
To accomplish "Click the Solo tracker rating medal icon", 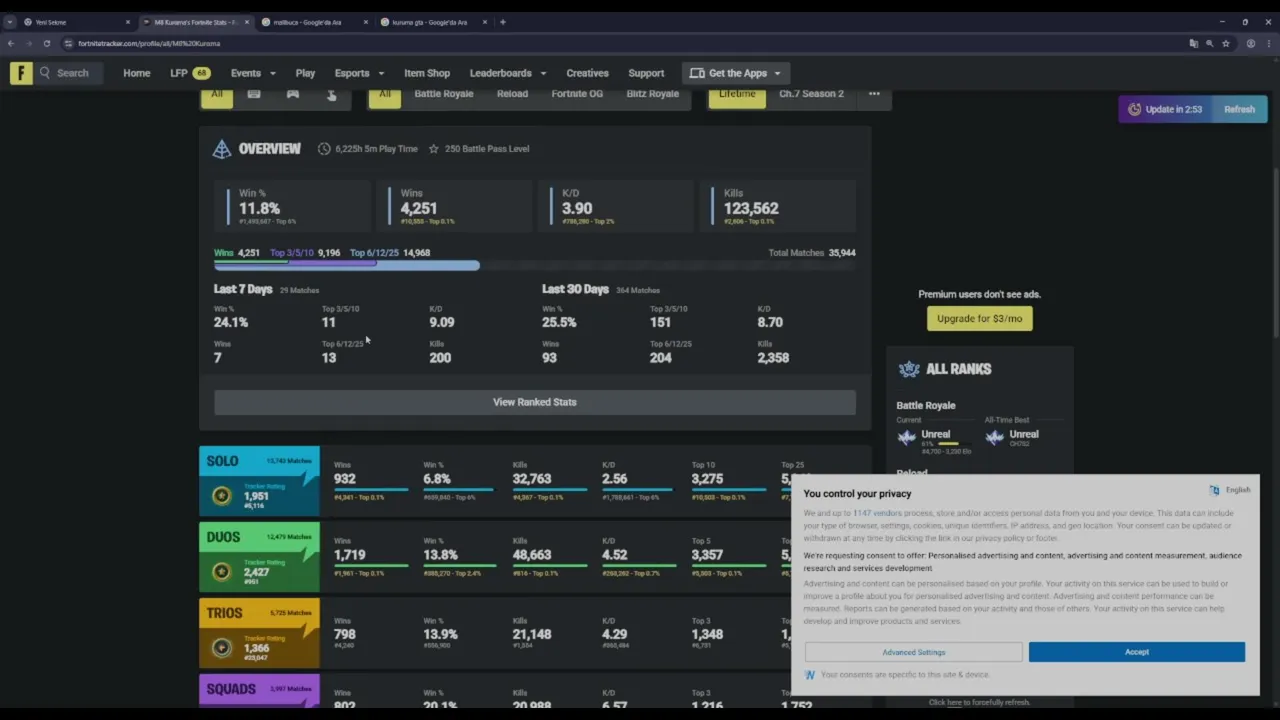I will [x=222, y=496].
